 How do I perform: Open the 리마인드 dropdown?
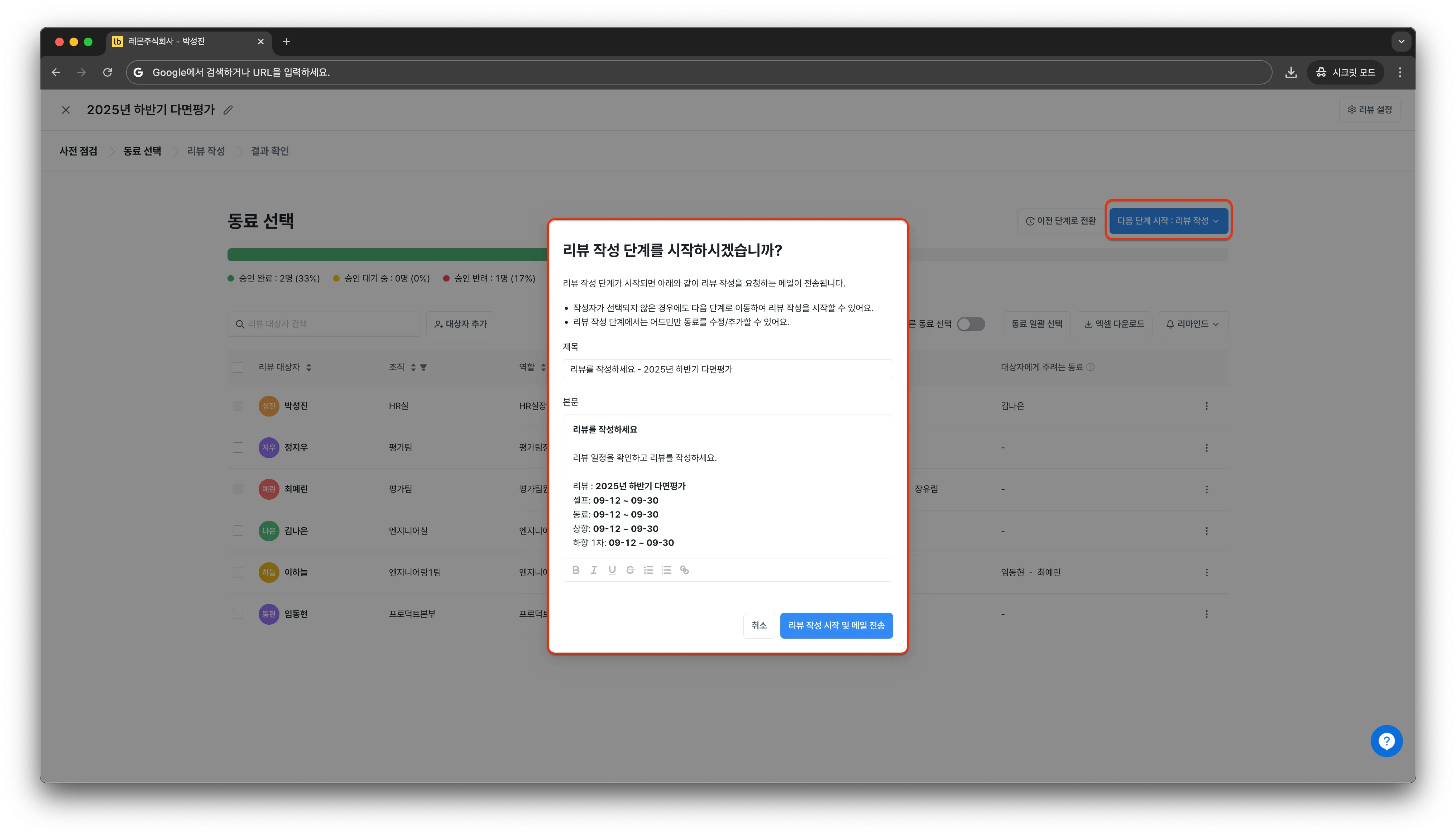1192,324
